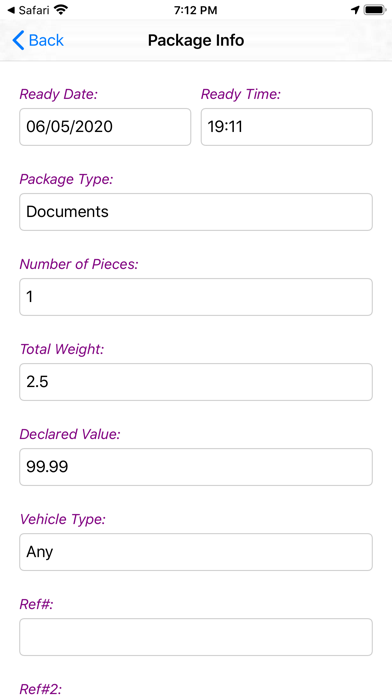Tap the Package Type label
The width and height of the screenshot is (392, 696).
click(x=67, y=180)
